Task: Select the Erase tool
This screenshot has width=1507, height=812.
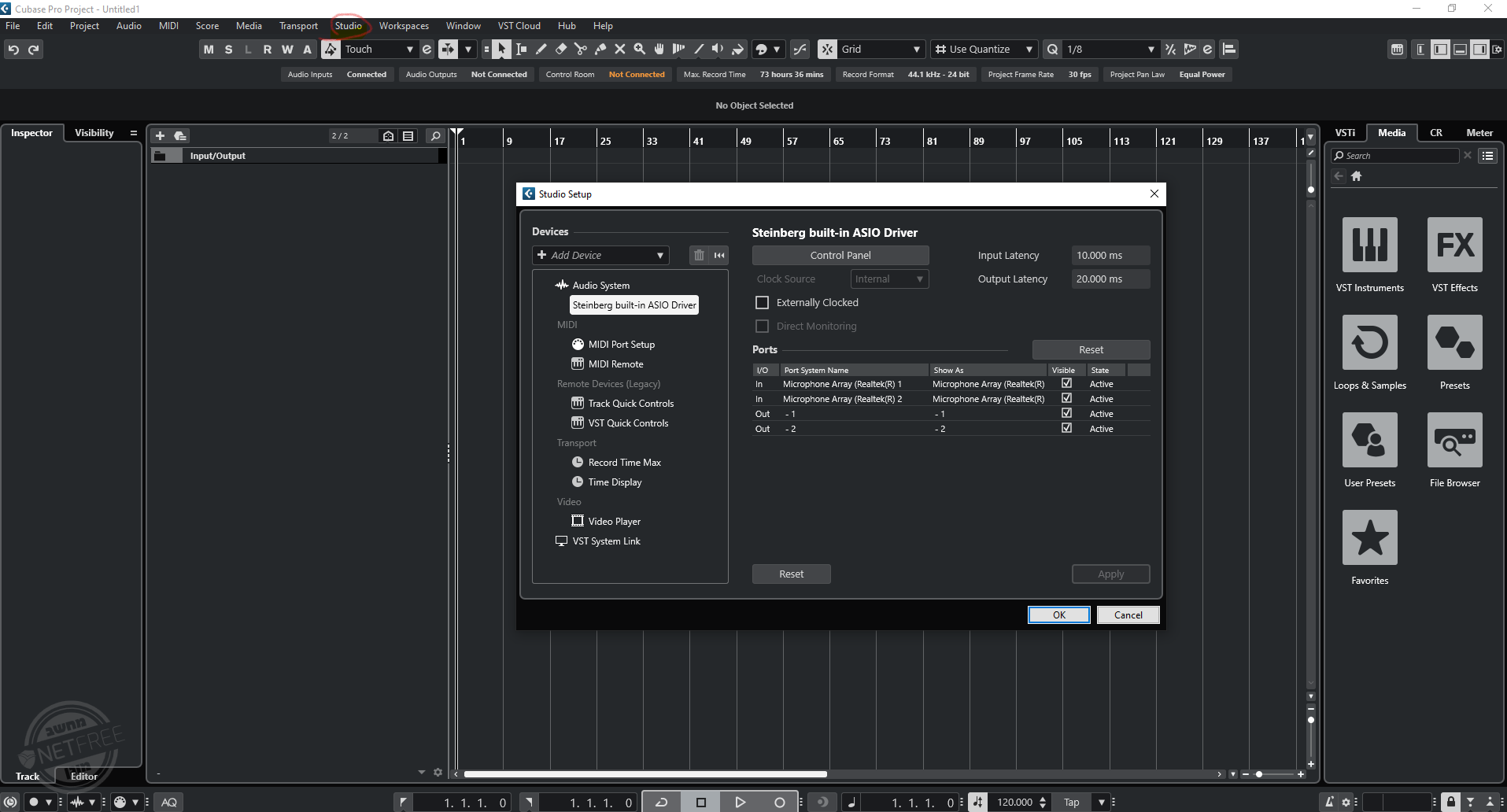Action: point(560,49)
